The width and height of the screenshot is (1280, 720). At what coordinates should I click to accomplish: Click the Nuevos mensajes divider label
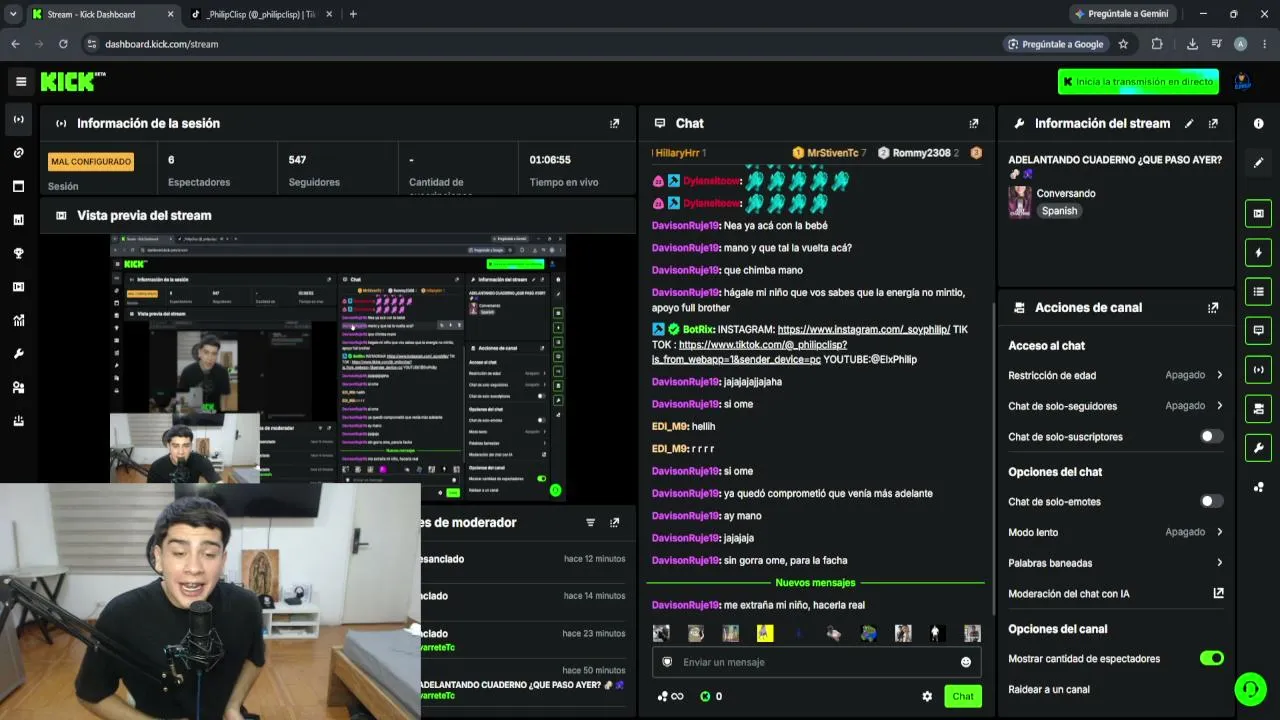click(815, 583)
